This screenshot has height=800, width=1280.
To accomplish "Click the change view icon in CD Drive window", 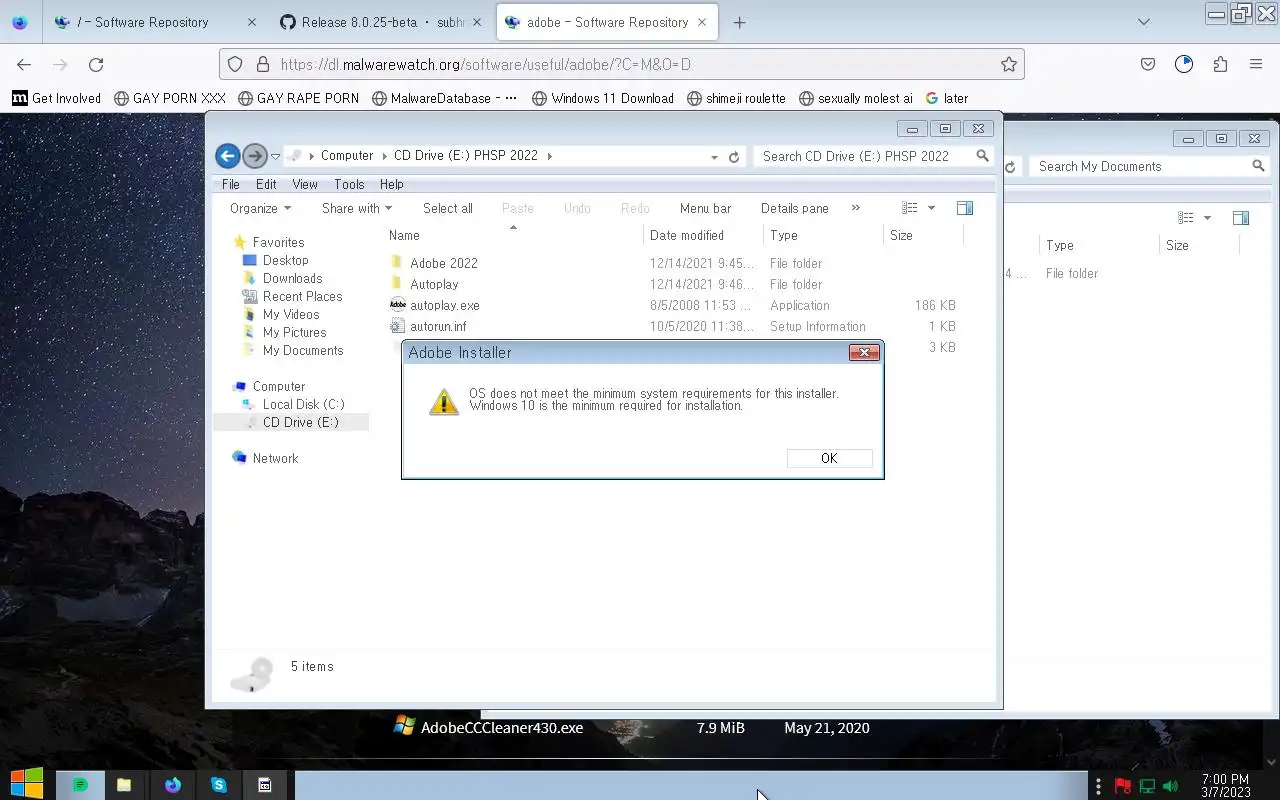I will click(x=909, y=208).
